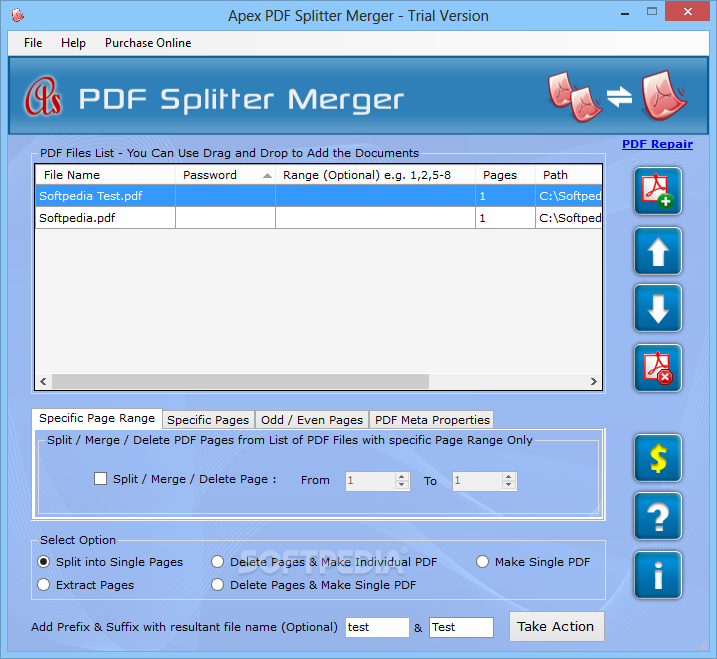This screenshot has width=717, height=659.
Task: Click the Range cell of Softpedia Test.pdf
Action: [x=375, y=196]
